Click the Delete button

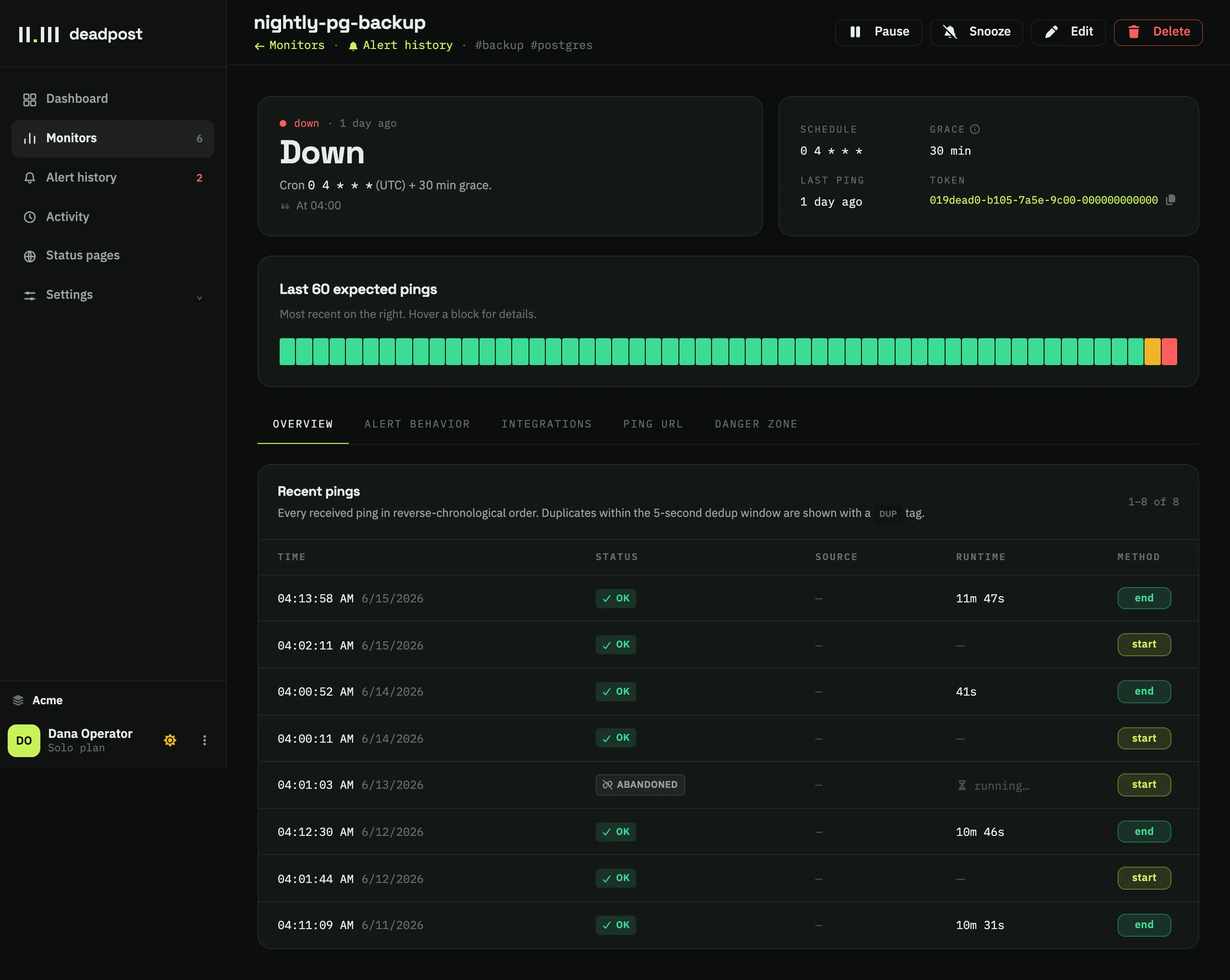1158,32
